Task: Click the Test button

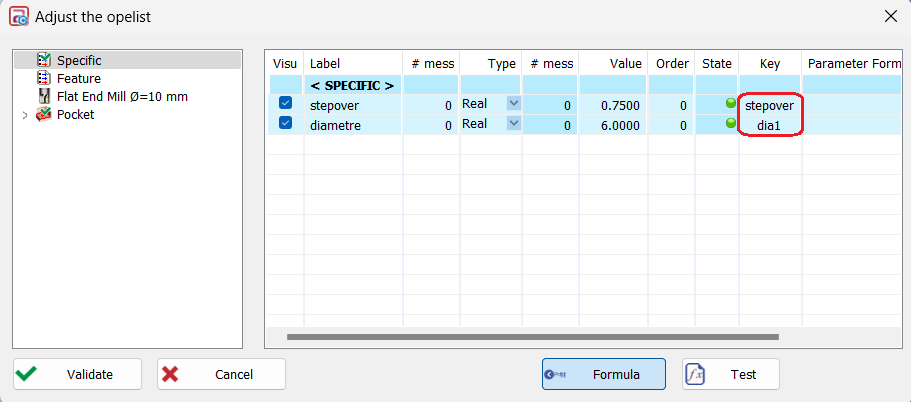Action: tap(731, 375)
